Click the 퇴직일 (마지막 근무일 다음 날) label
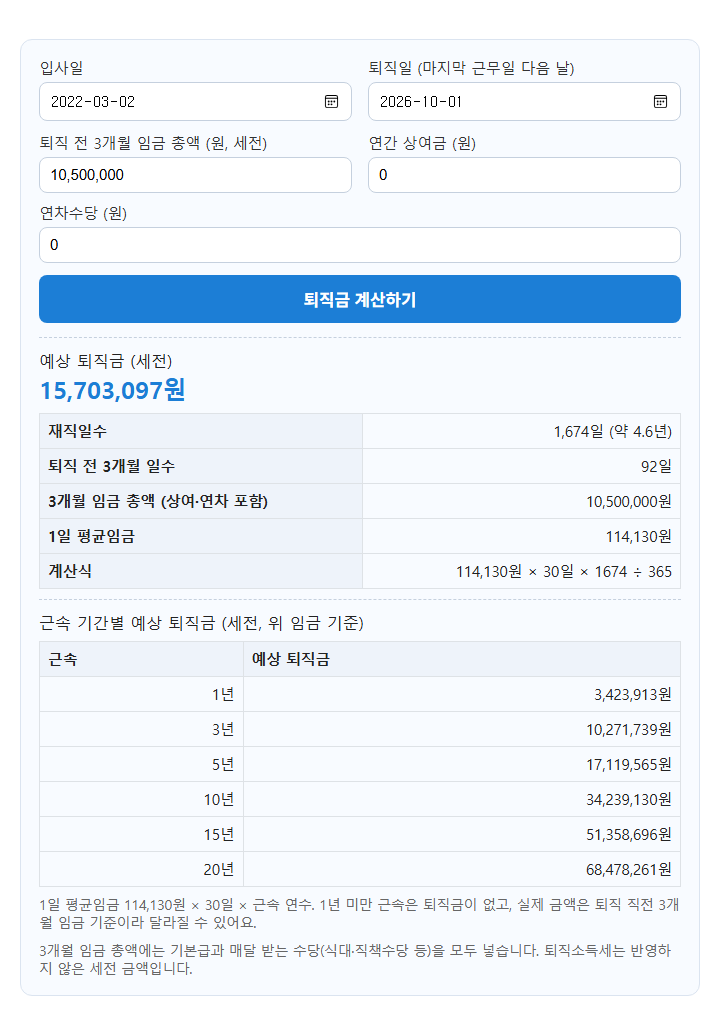Viewport: 720px width, 1019px height. [x=471, y=68]
